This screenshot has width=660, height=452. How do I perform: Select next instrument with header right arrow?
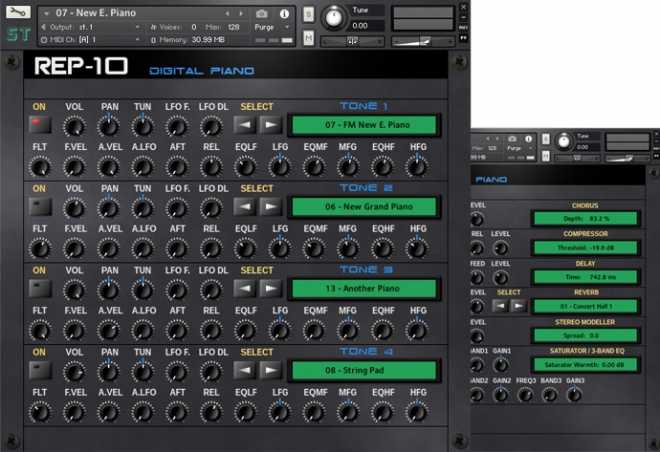tap(241, 14)
